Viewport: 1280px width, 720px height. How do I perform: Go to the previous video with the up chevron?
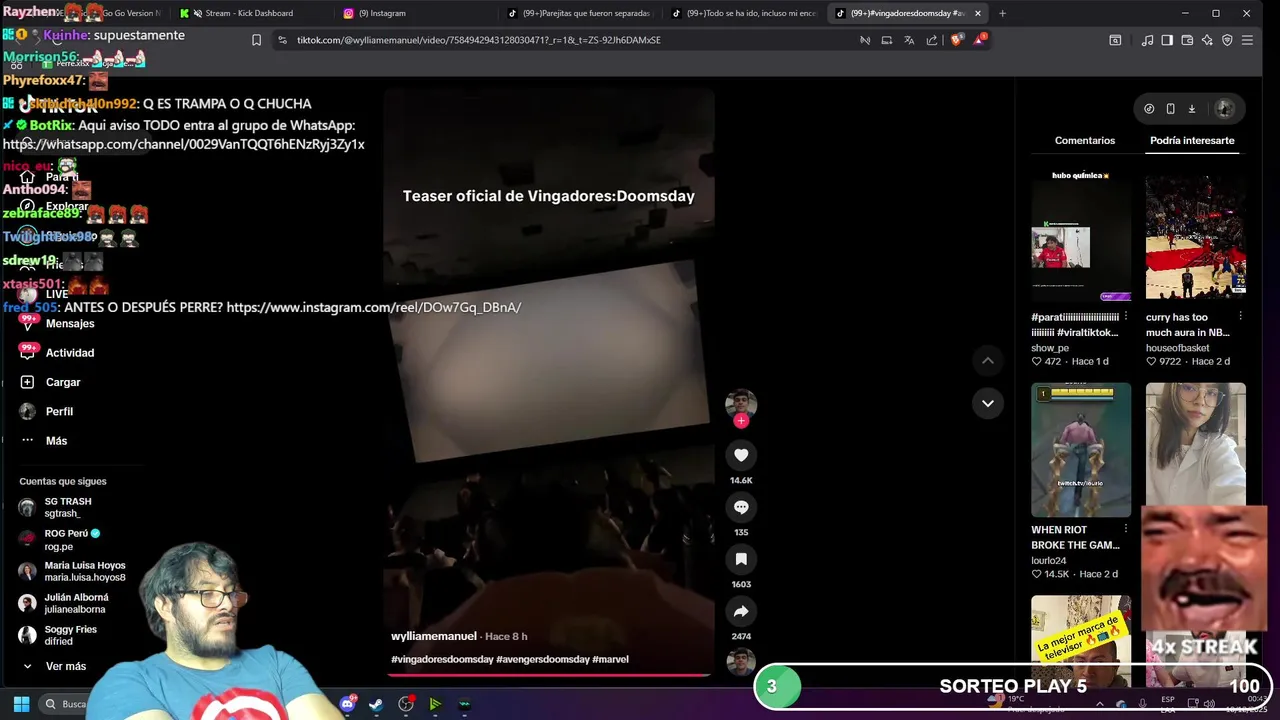coord(987,360)
